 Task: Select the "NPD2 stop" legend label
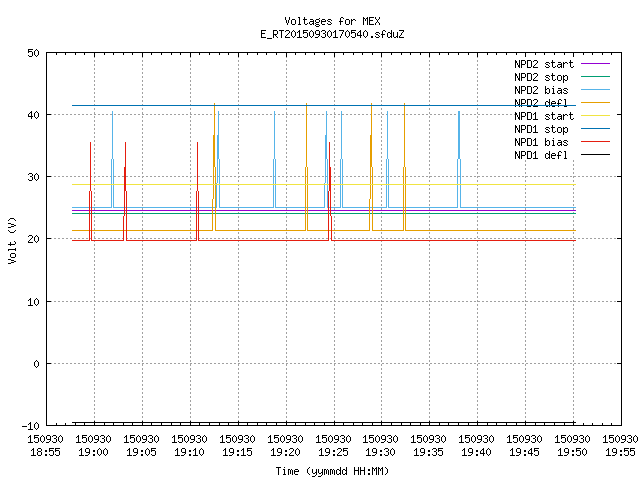click(541, 77)
